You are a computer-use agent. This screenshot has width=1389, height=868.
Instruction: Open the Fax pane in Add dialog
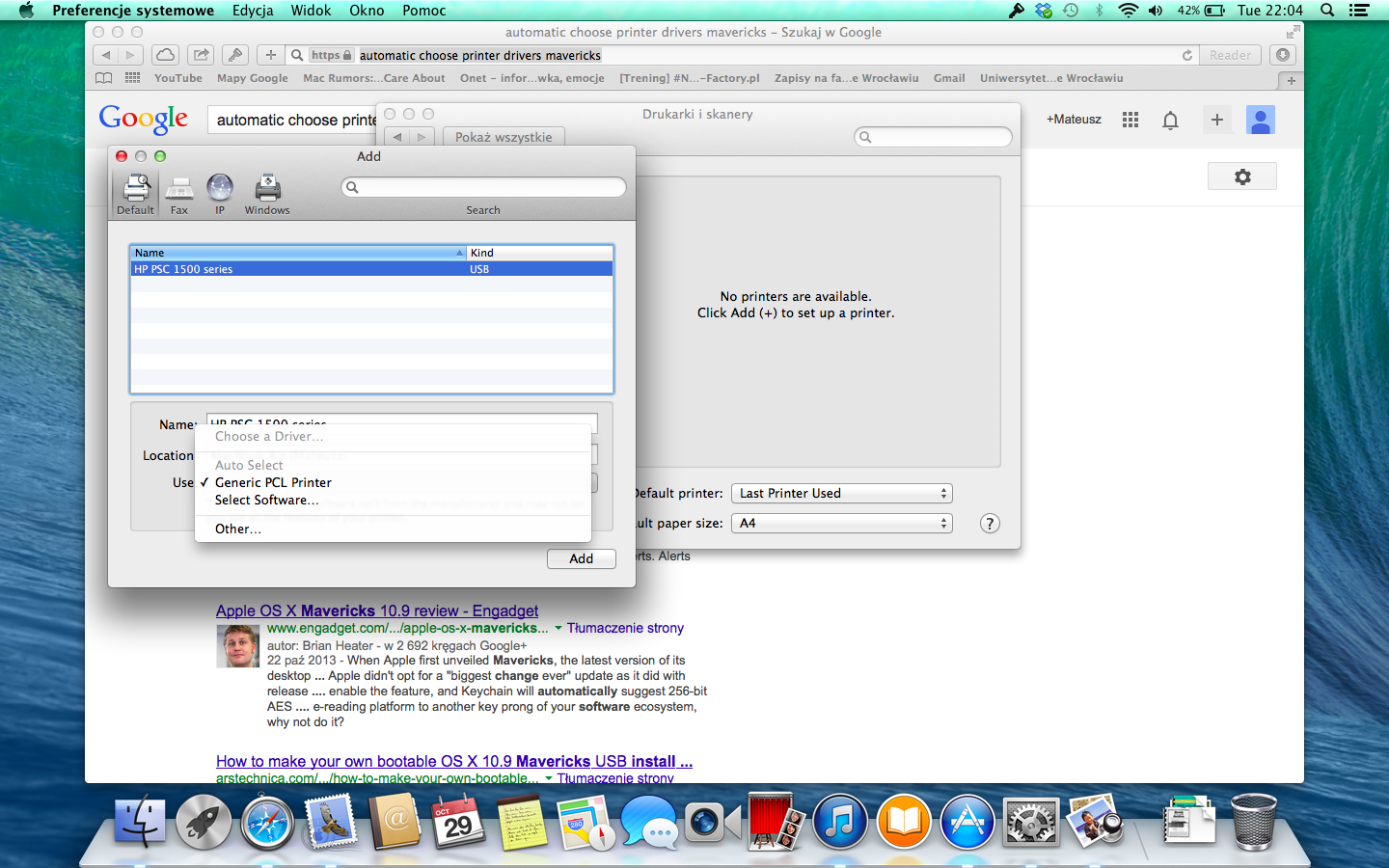[x=179, y=194]
